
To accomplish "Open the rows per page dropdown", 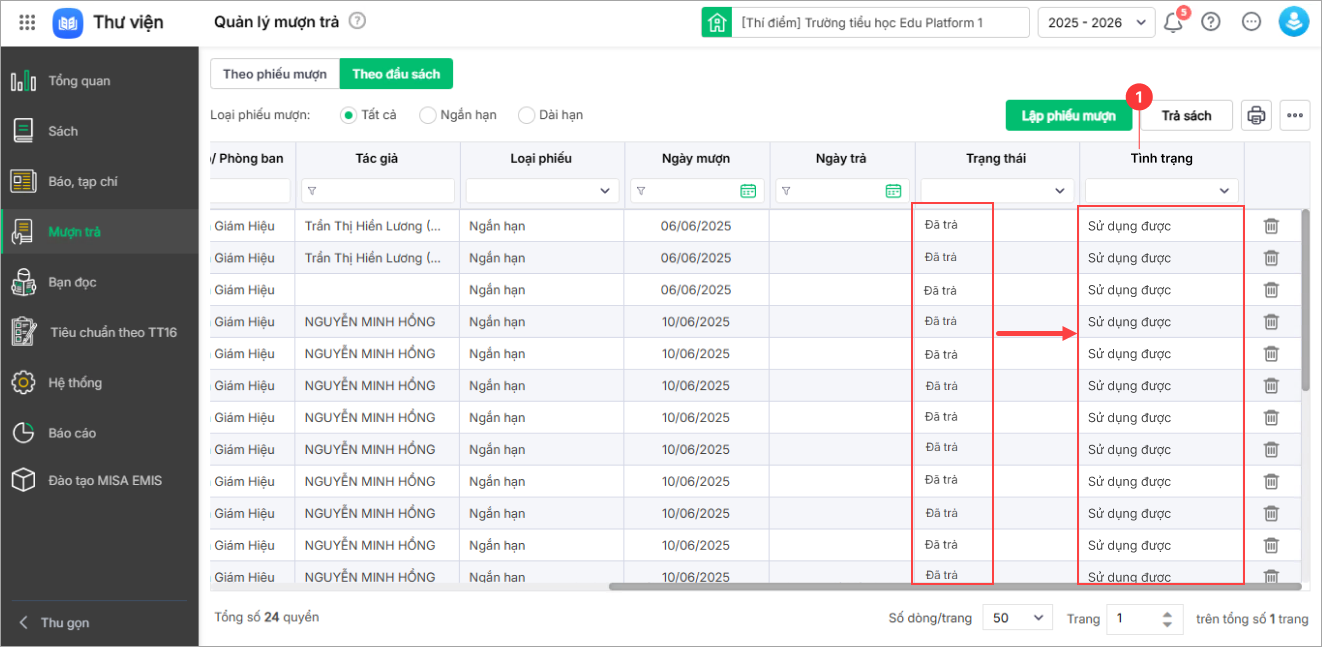I will [x=1018, y=619].
